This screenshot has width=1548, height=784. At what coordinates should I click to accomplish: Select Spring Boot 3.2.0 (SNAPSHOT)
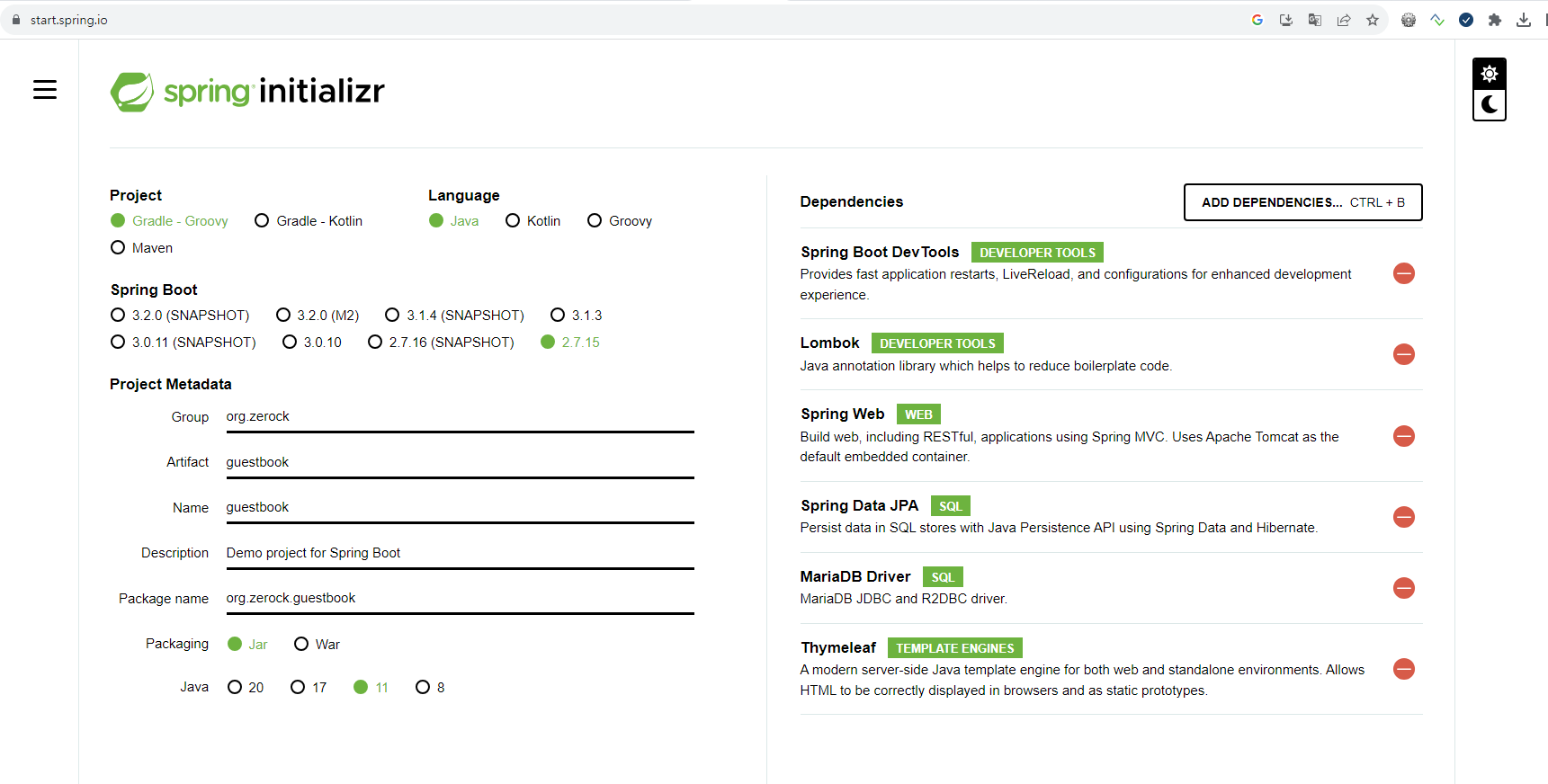pos(180,316)
